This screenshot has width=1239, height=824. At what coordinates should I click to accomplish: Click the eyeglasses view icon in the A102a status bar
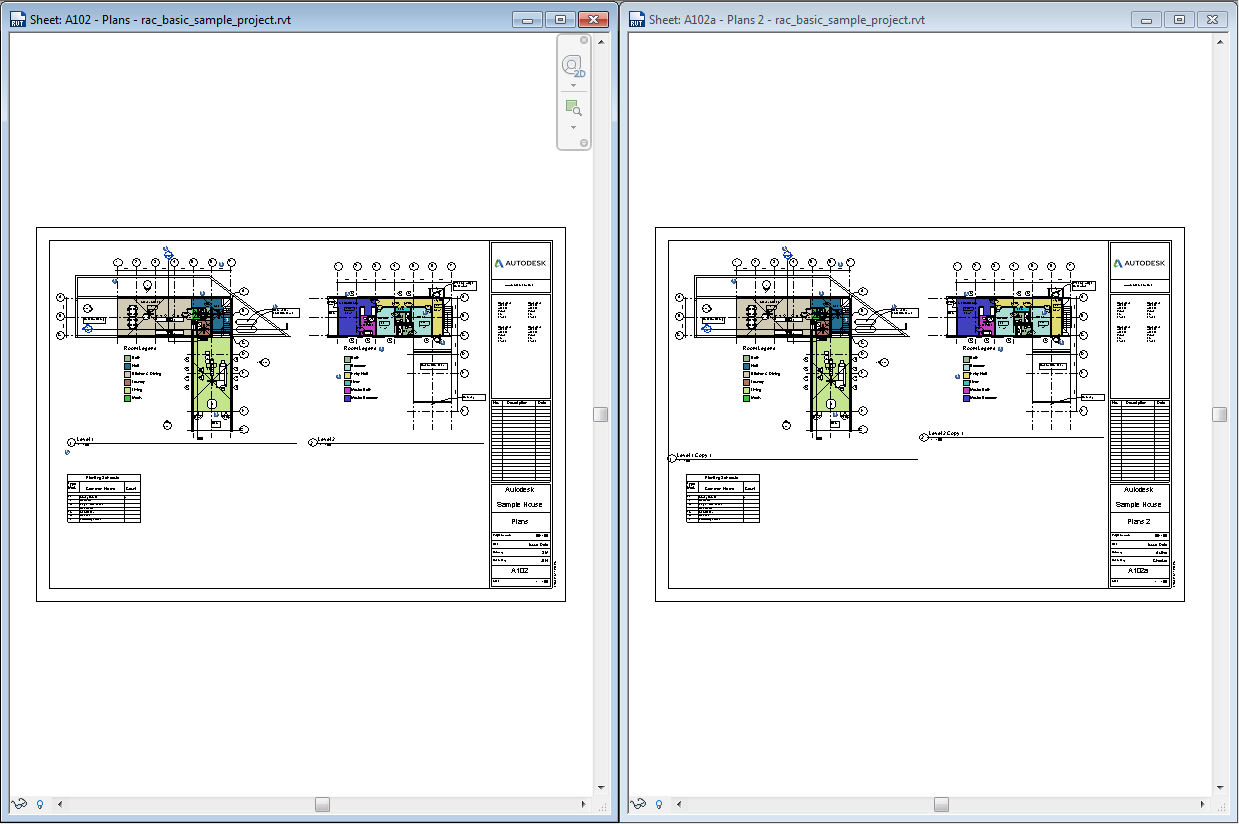pyautogui.click(x=637, y=804)
